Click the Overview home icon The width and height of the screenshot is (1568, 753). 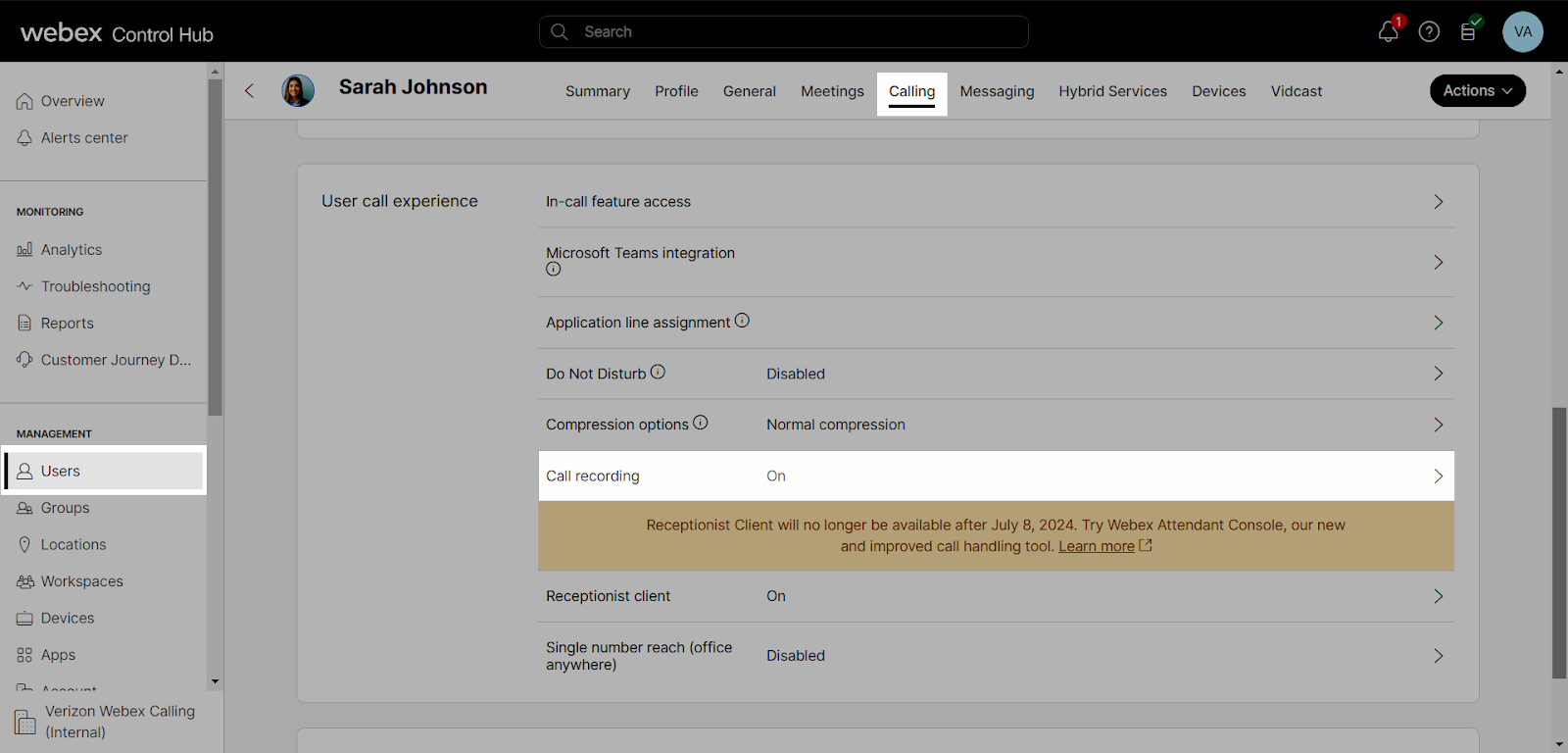(24, 101)
